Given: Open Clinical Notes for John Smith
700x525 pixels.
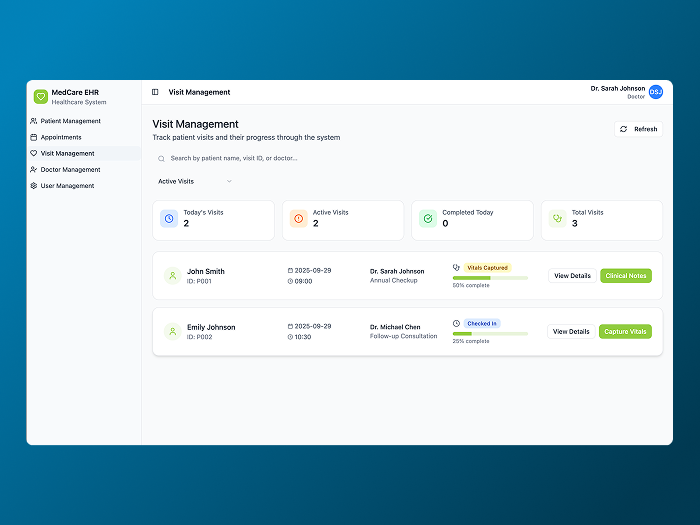Looking at the screenshot, I should pos(625,276).
